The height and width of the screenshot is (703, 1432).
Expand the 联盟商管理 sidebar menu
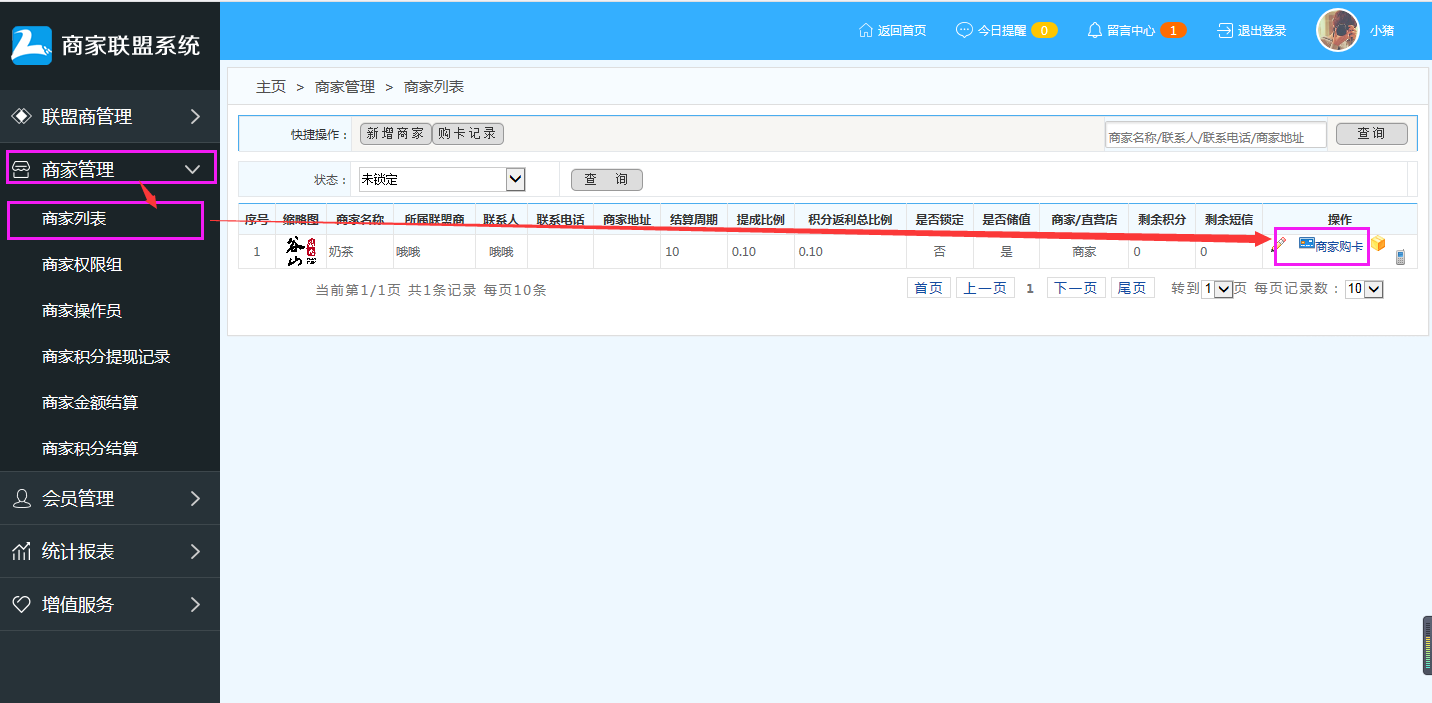pyautogui.click(x=110, y=117)
